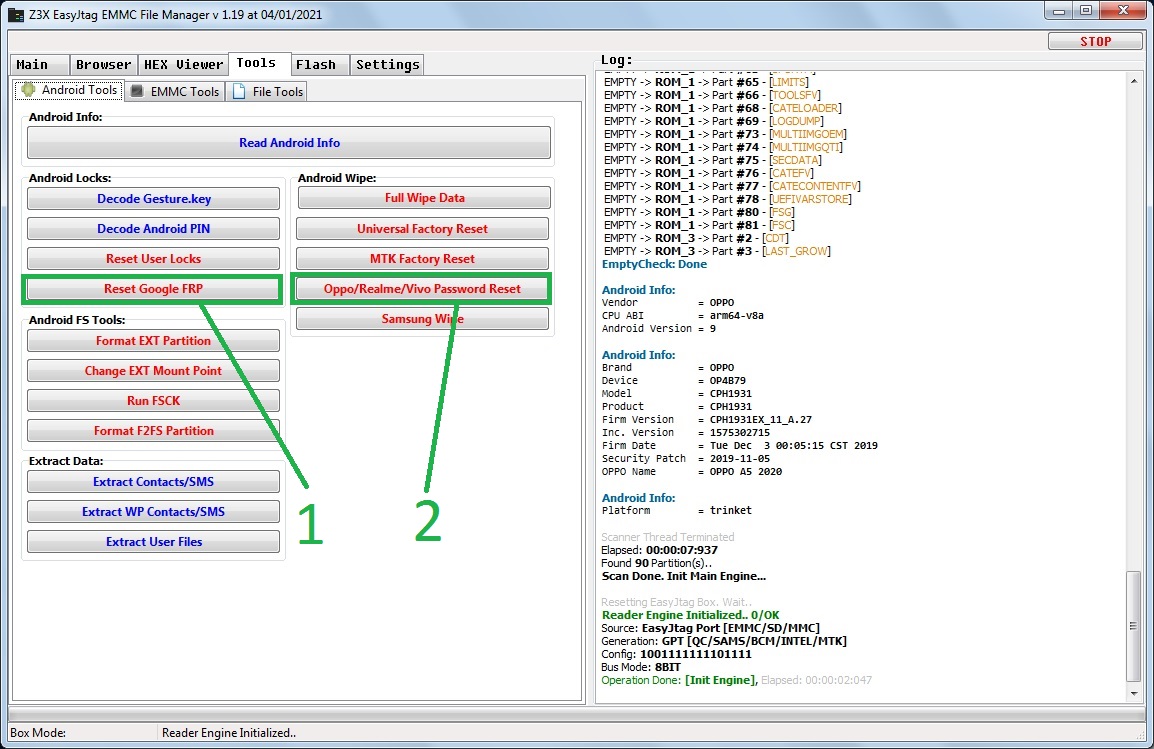Open the Settings tab
Viewport: 1154px width, 749px height.
387,65
